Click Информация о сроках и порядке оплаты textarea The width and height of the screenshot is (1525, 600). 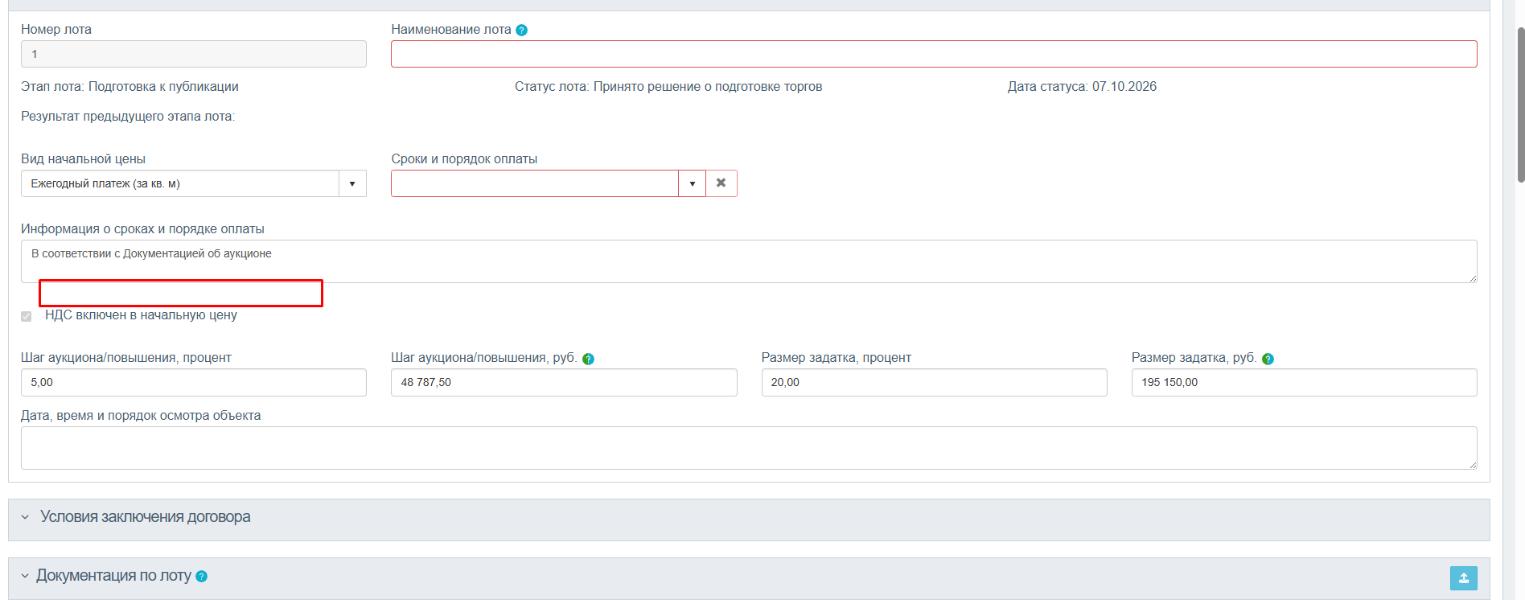(x=749, y=261)
